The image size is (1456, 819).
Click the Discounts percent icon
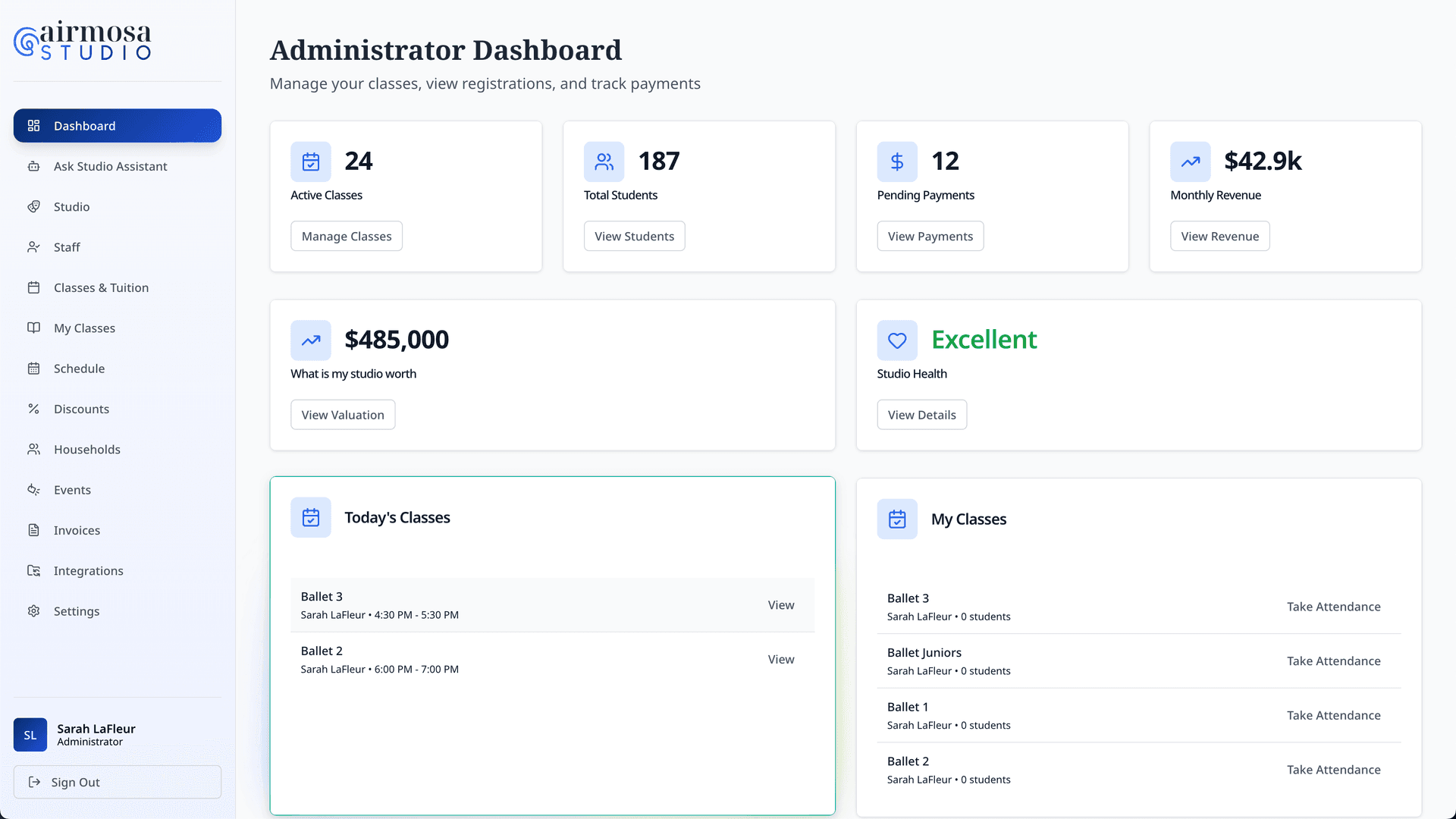click(33, 409)
